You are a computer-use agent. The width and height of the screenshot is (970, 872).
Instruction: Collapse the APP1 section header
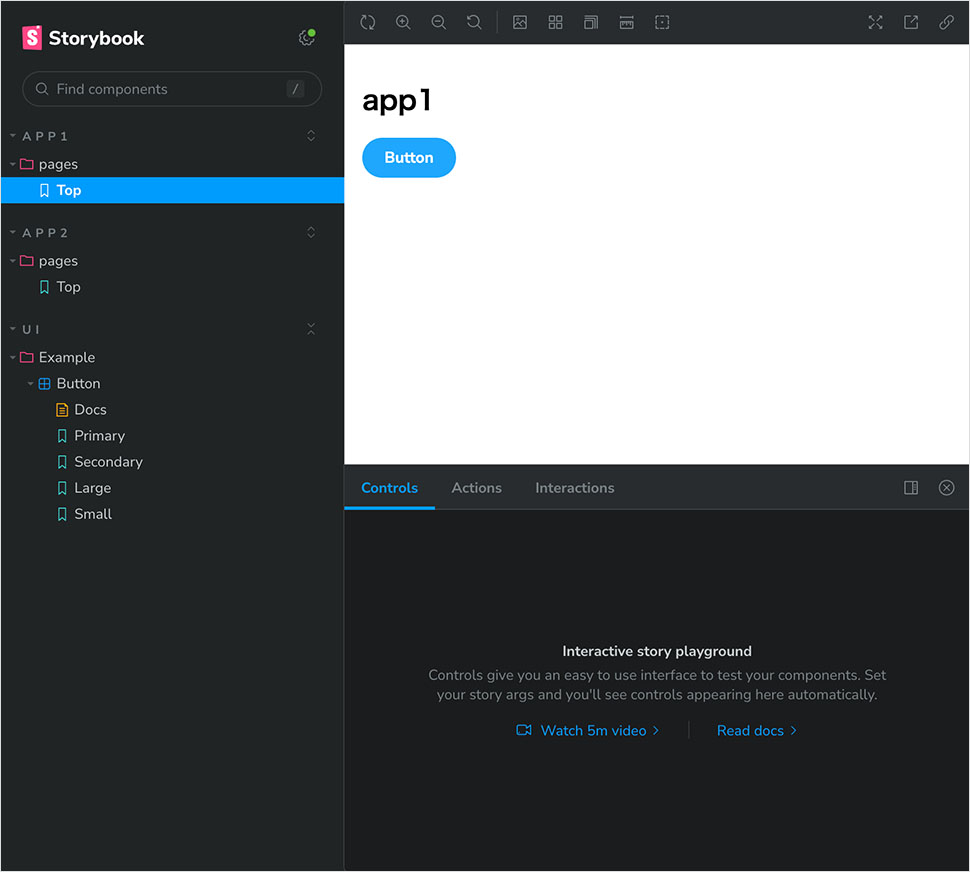(x=45, y=136)
